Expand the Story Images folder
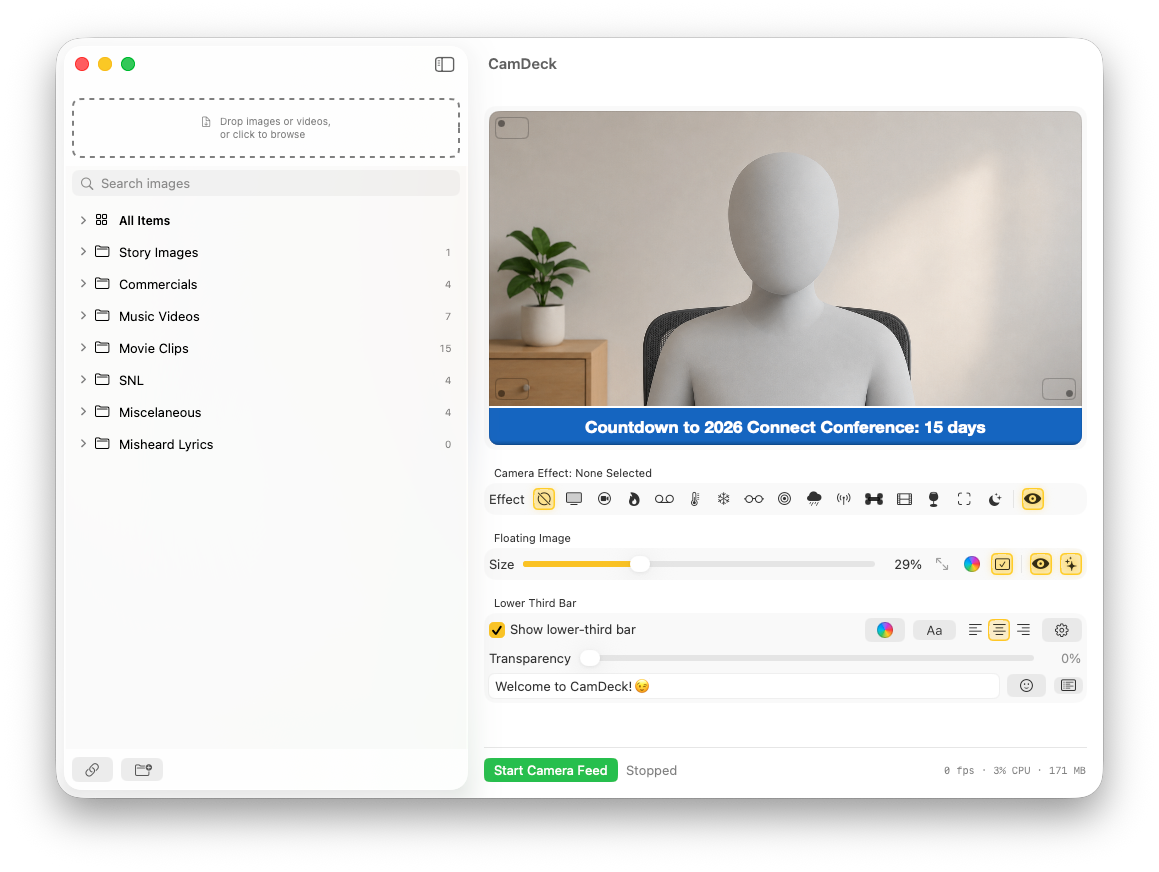1159x872 pixels. [x=84, y=252]
